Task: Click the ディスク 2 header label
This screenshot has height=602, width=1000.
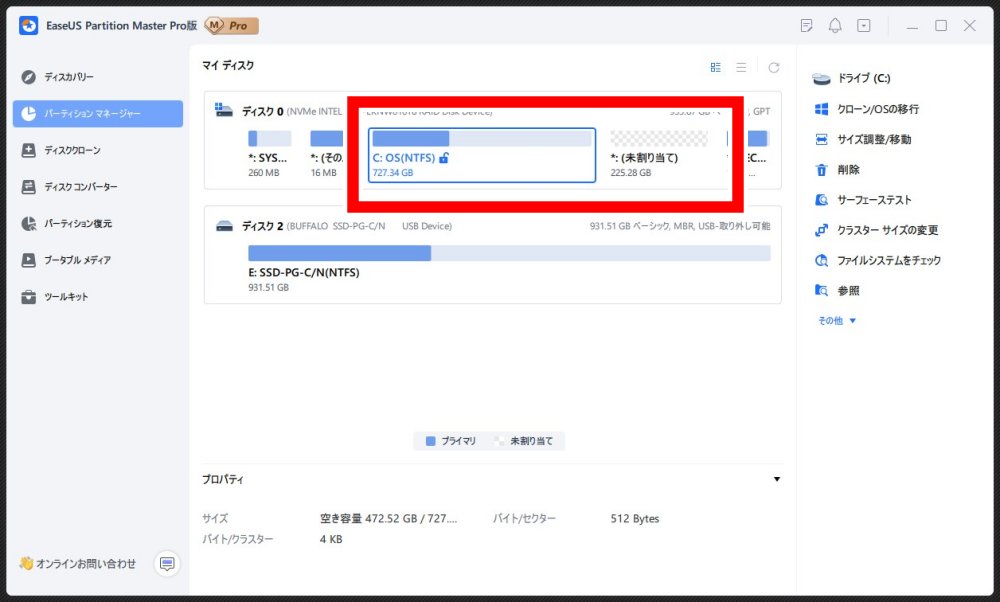Action: tap(262, 226)
